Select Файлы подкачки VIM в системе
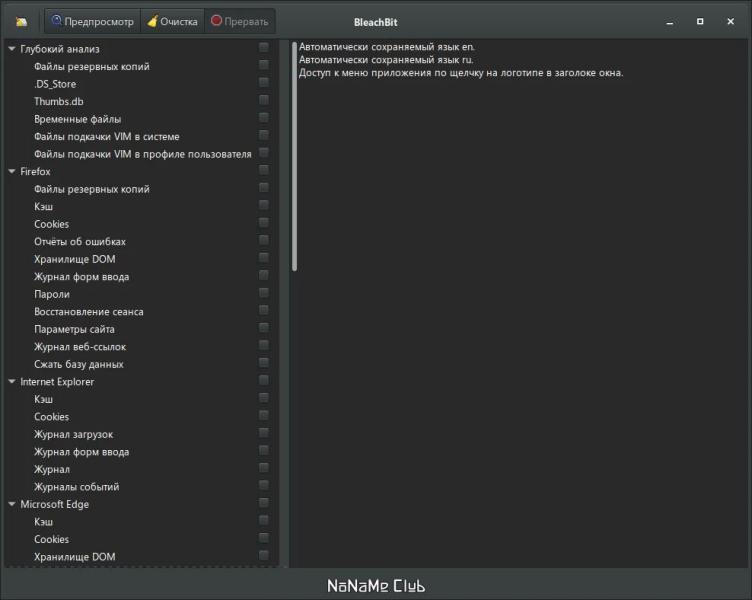 106,137
